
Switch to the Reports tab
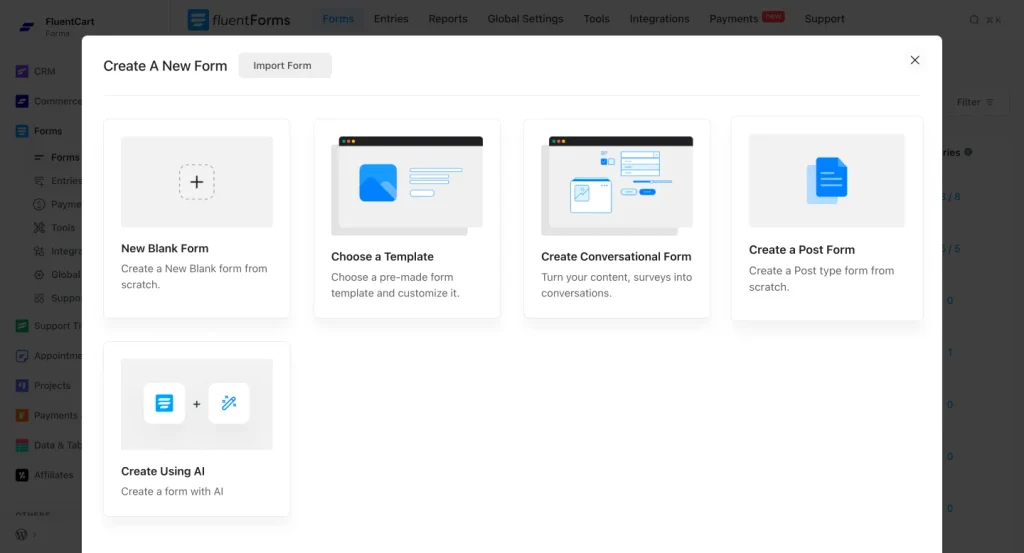(447, 19)
